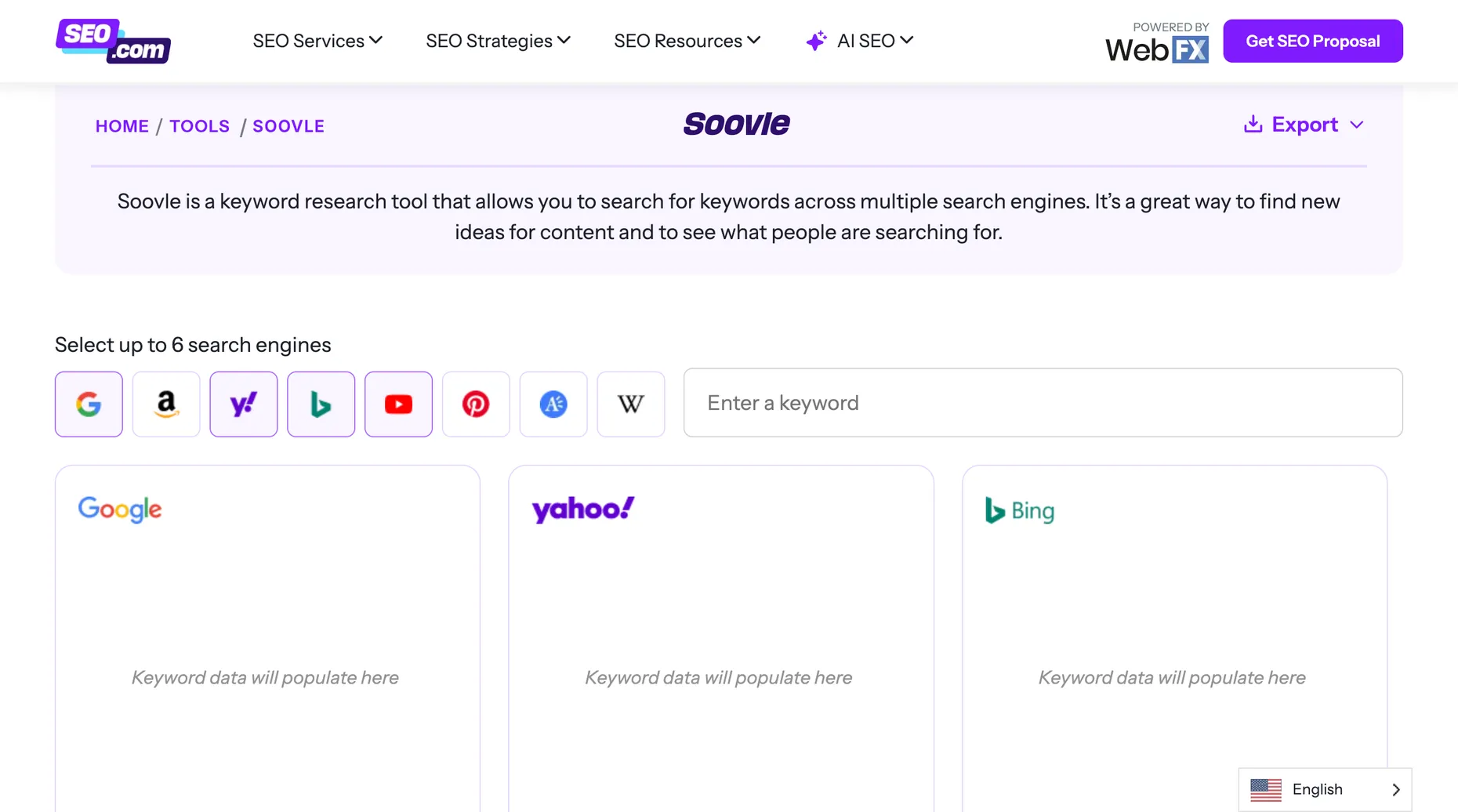
Task: Click the WebFX logo
Action: pyautogui.click(x=1157, y=50)
